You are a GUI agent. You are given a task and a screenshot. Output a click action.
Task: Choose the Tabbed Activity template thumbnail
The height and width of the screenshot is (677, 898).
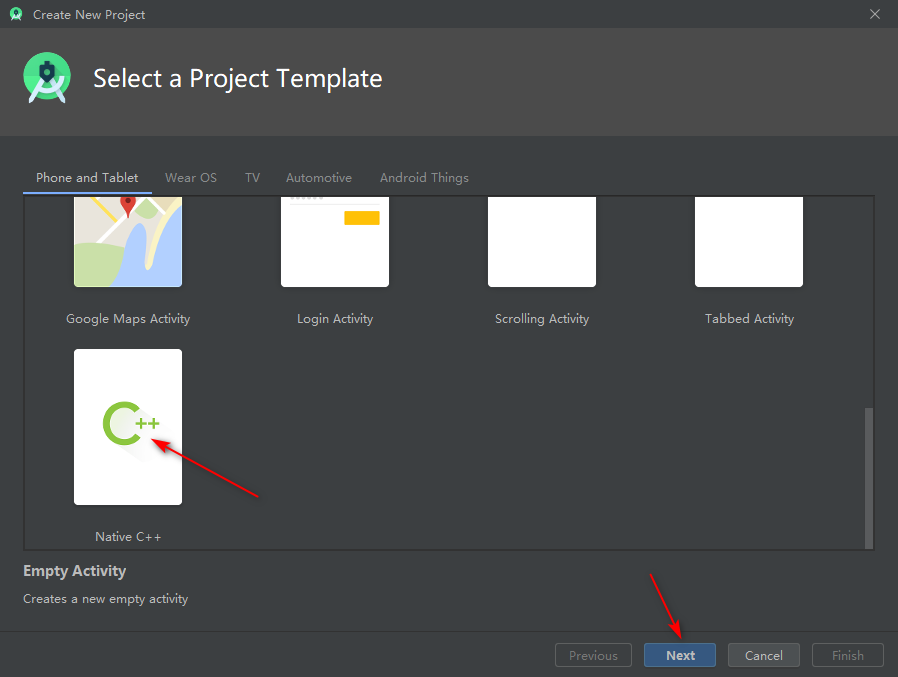749,242
